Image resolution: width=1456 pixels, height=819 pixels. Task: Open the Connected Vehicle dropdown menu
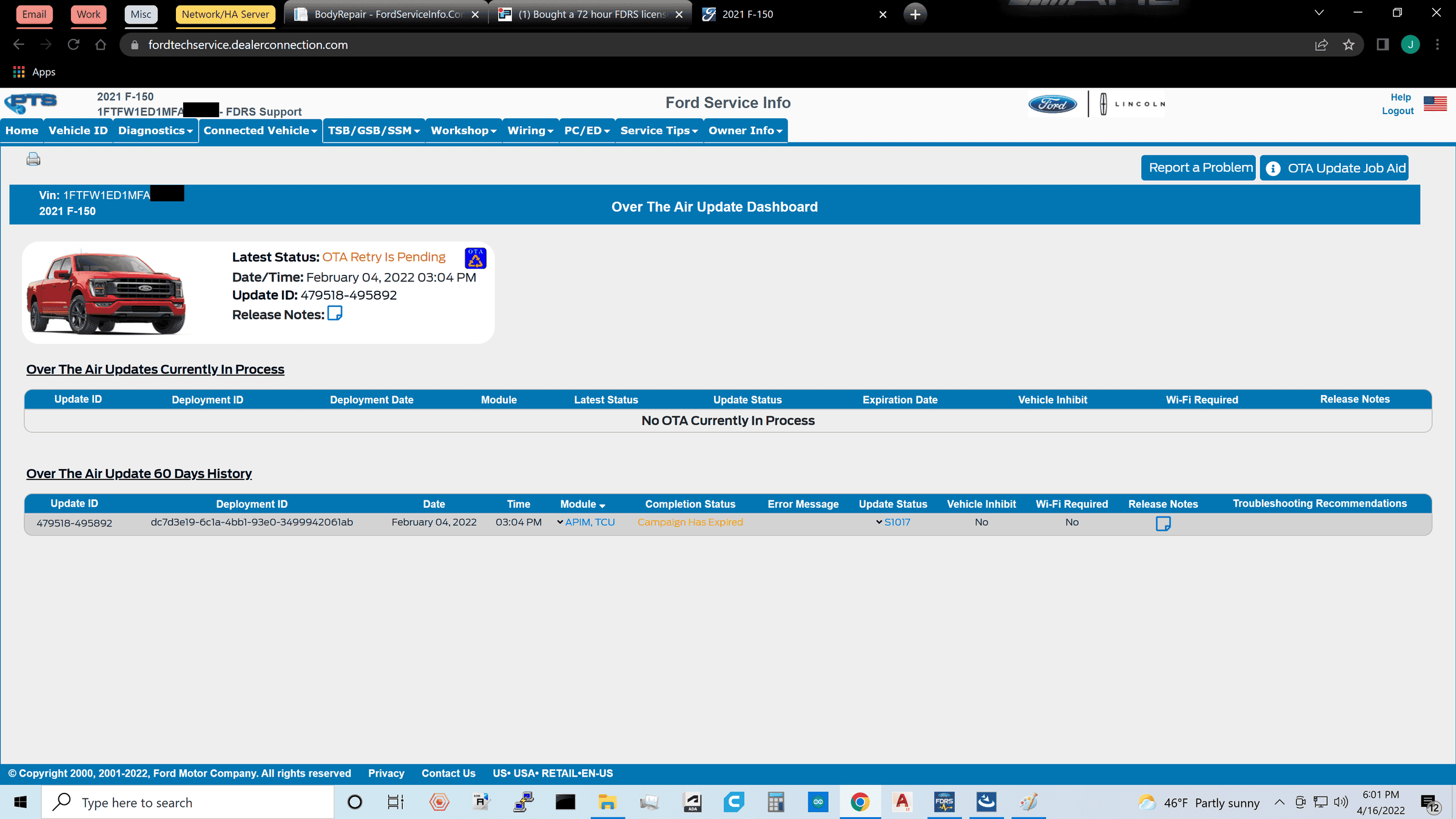point(260,131)
